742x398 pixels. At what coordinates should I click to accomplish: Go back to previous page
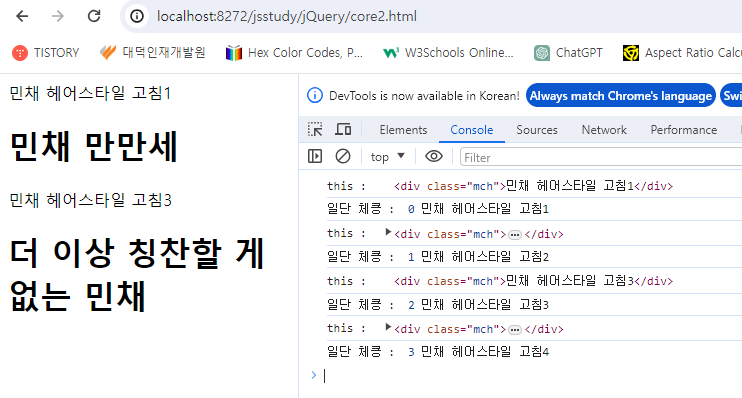pos(22,16)
